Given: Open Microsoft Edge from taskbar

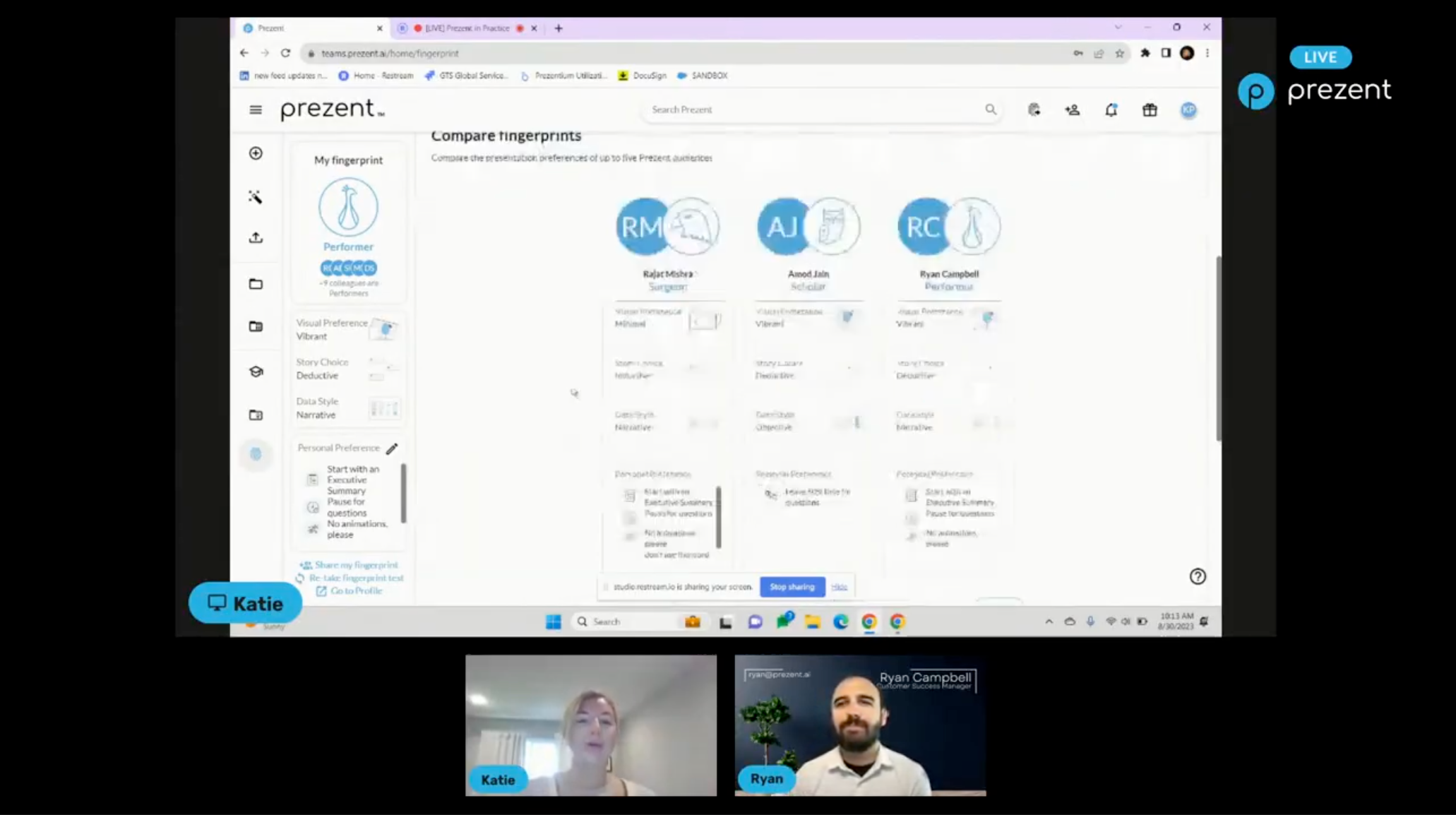Looking at the screenshot, I should 840,621.
